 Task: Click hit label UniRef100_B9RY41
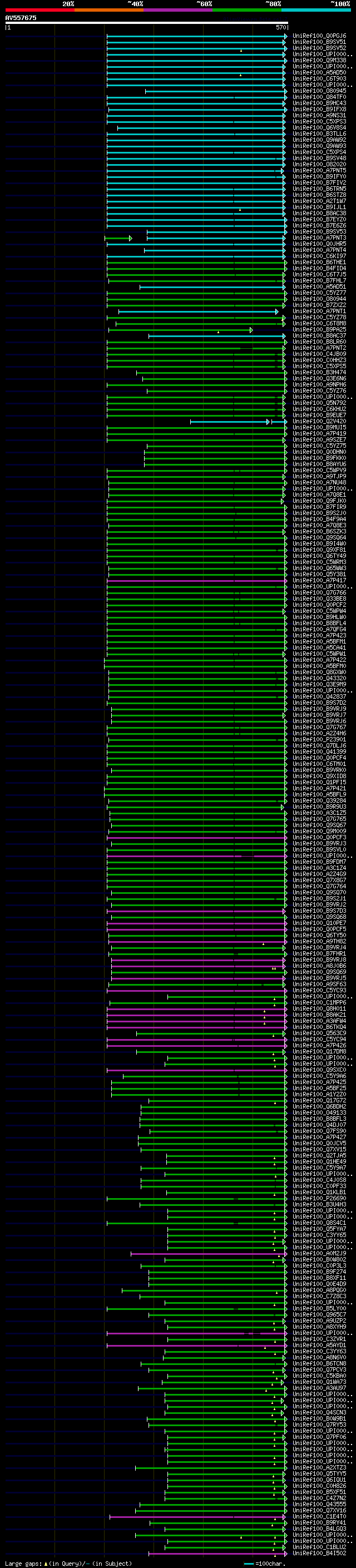pos(319,1523)
